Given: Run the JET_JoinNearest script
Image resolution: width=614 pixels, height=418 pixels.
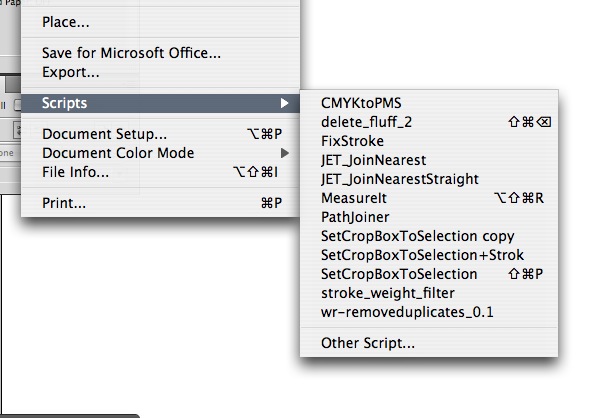Looking at the screenshot, I should (x=429, y=160).
